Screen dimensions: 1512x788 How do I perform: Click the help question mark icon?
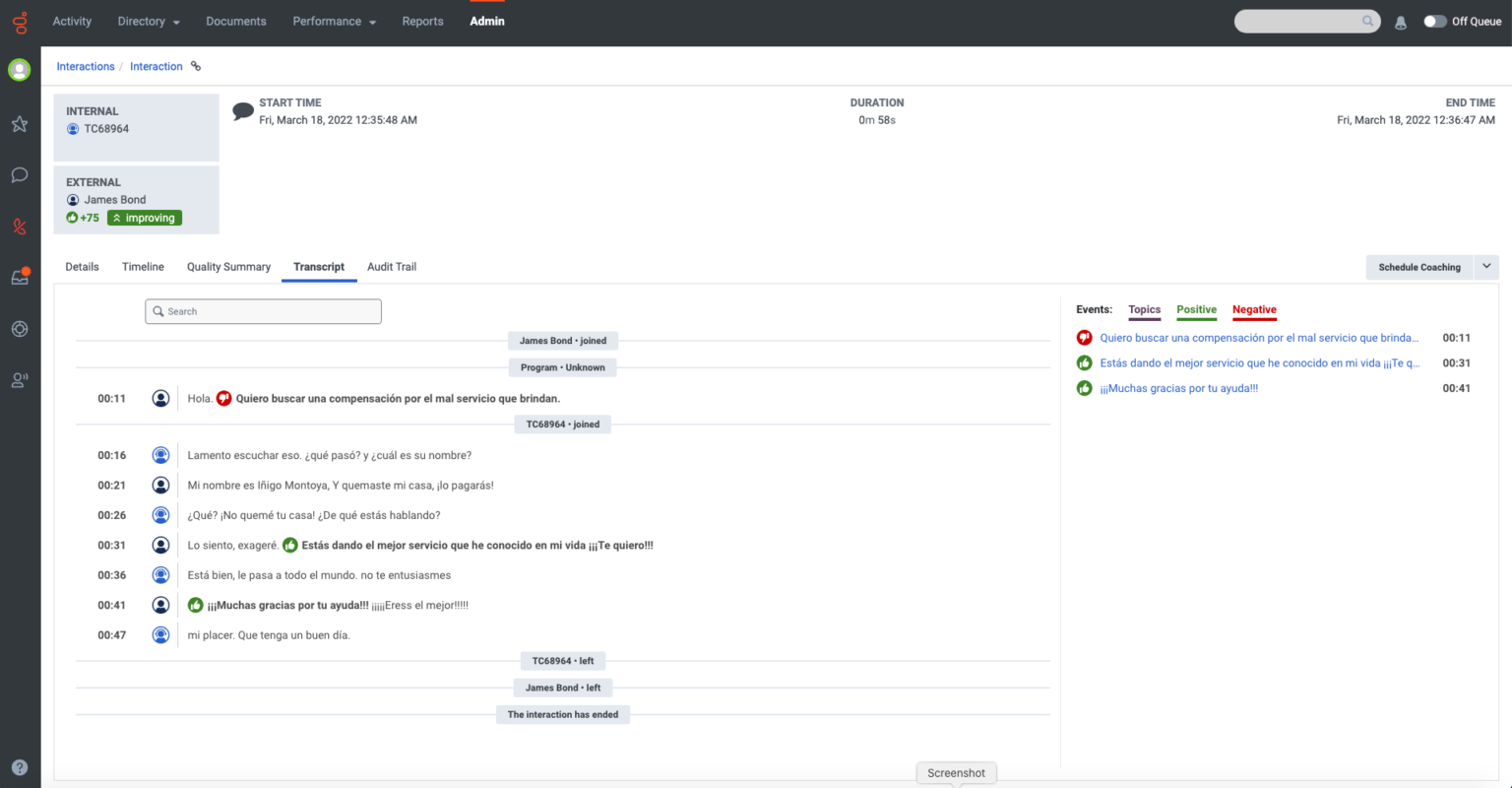point(19,766)
